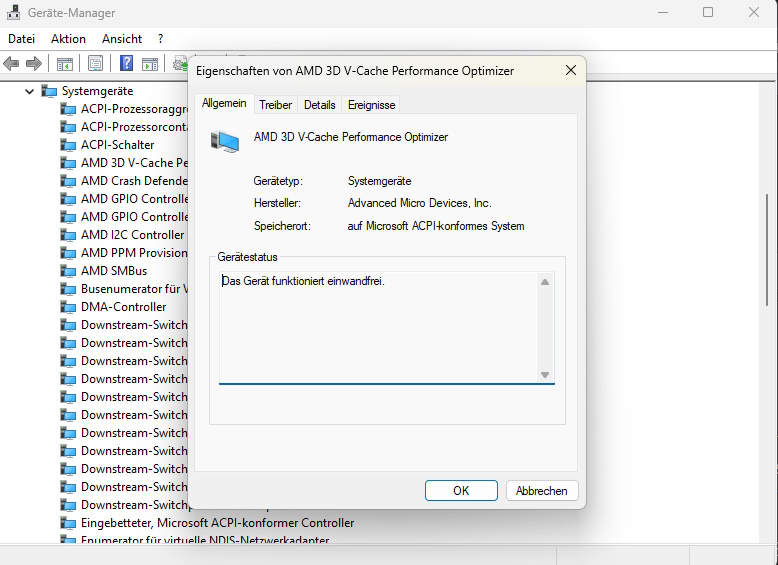
Task: Close the Geräte-Manager window
Action: click(x=754, y=12)
